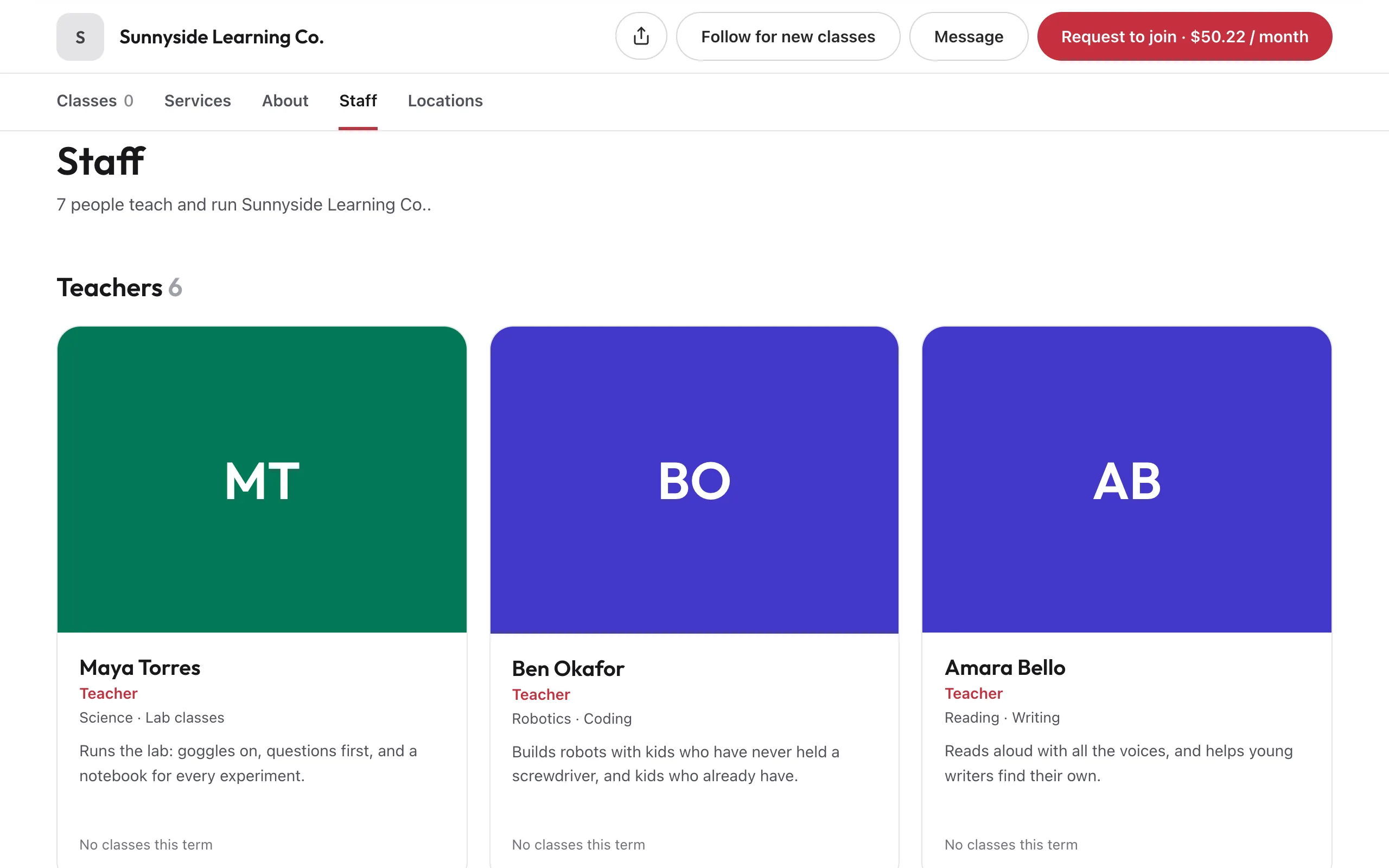Click the Sunnyside Learning Co. title
Image resolution: width=1389 pixels, height=868 pixels.
(221, 37)
